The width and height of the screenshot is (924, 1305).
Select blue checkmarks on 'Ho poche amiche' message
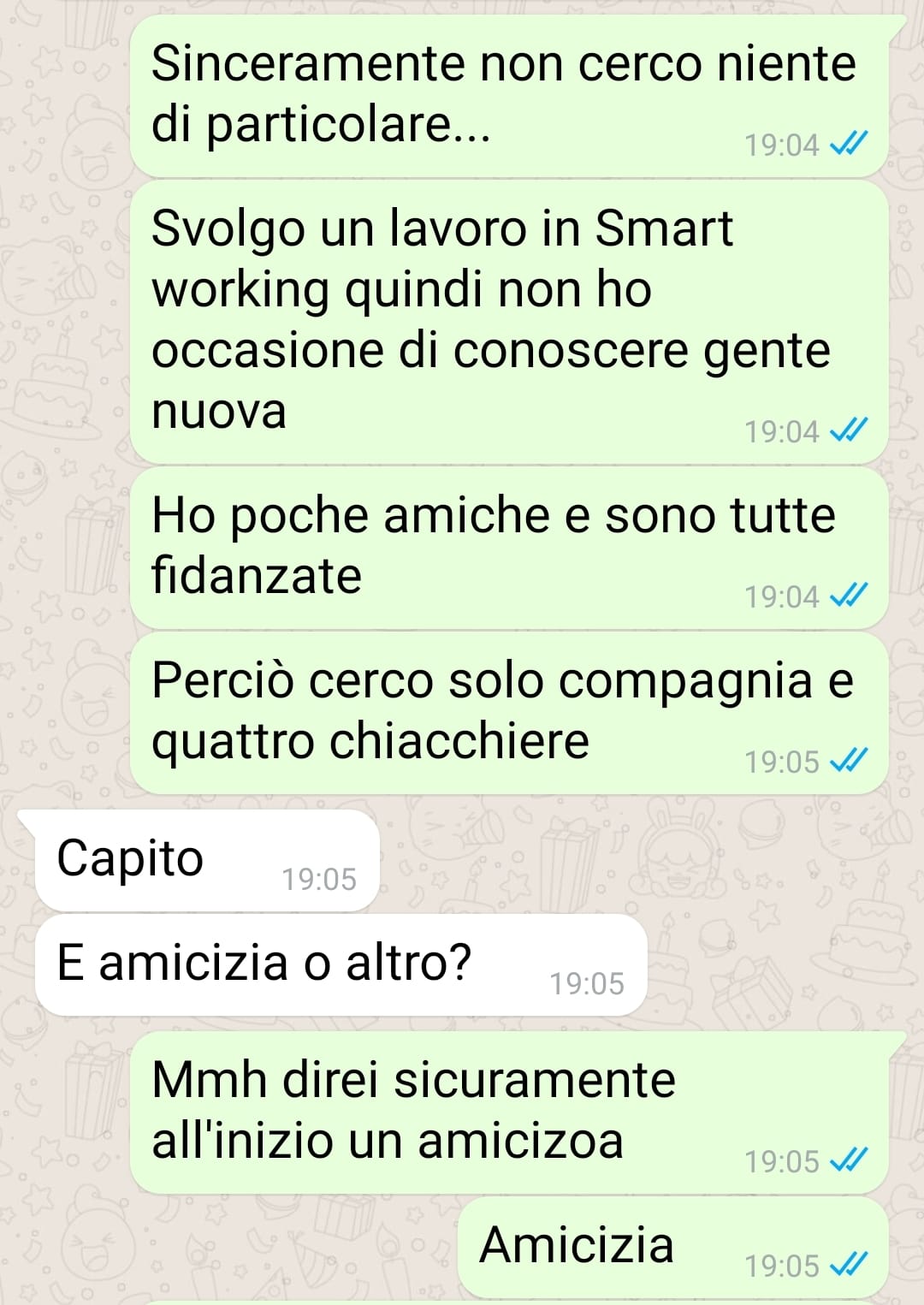(849, 596)
